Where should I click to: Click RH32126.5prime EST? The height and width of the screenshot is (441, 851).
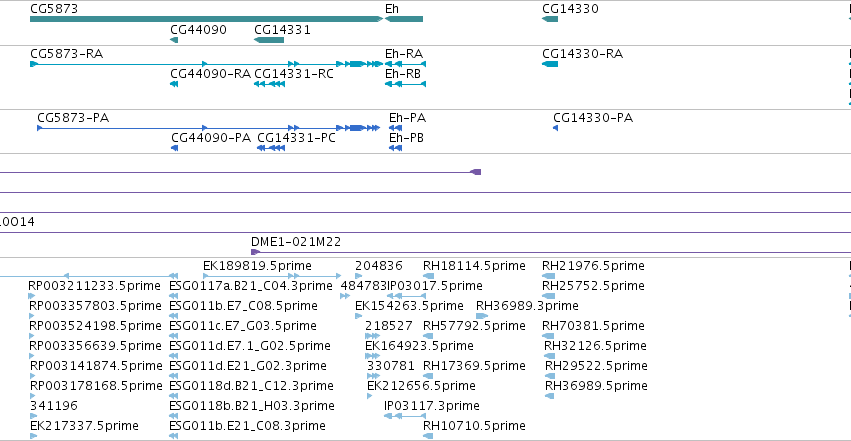549,356
